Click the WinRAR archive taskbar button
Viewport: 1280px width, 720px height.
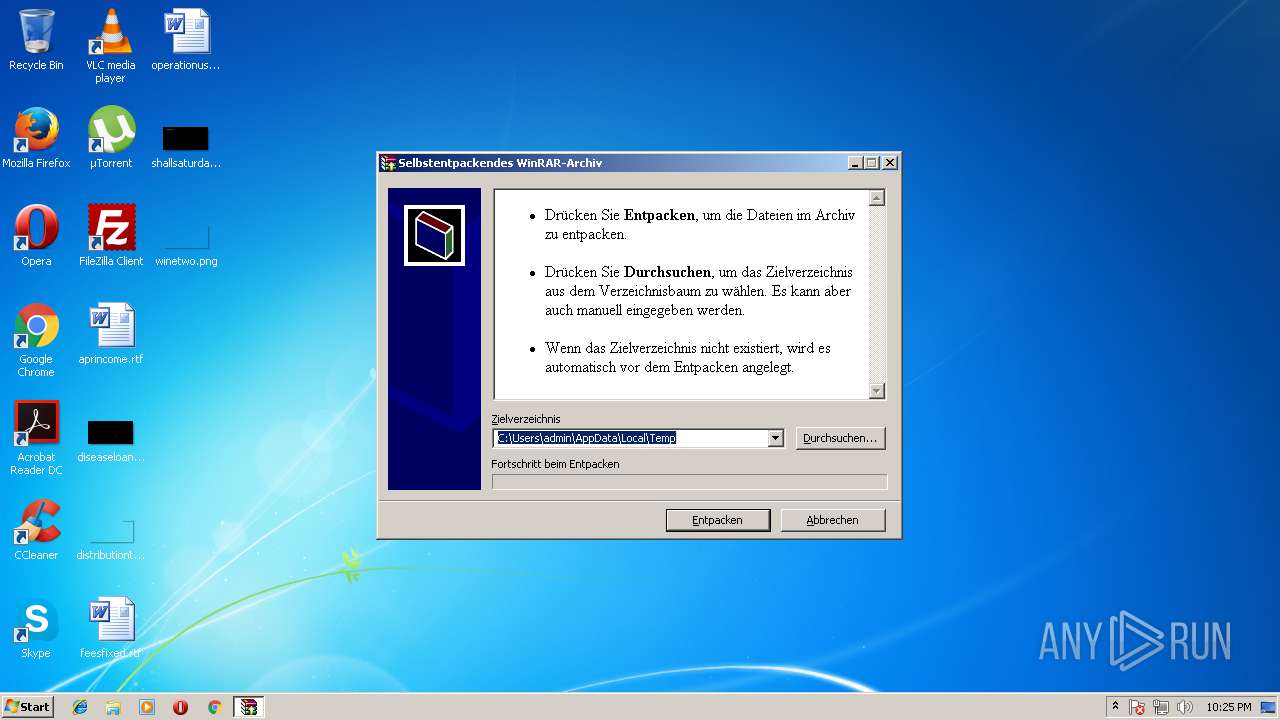point(248,707)
